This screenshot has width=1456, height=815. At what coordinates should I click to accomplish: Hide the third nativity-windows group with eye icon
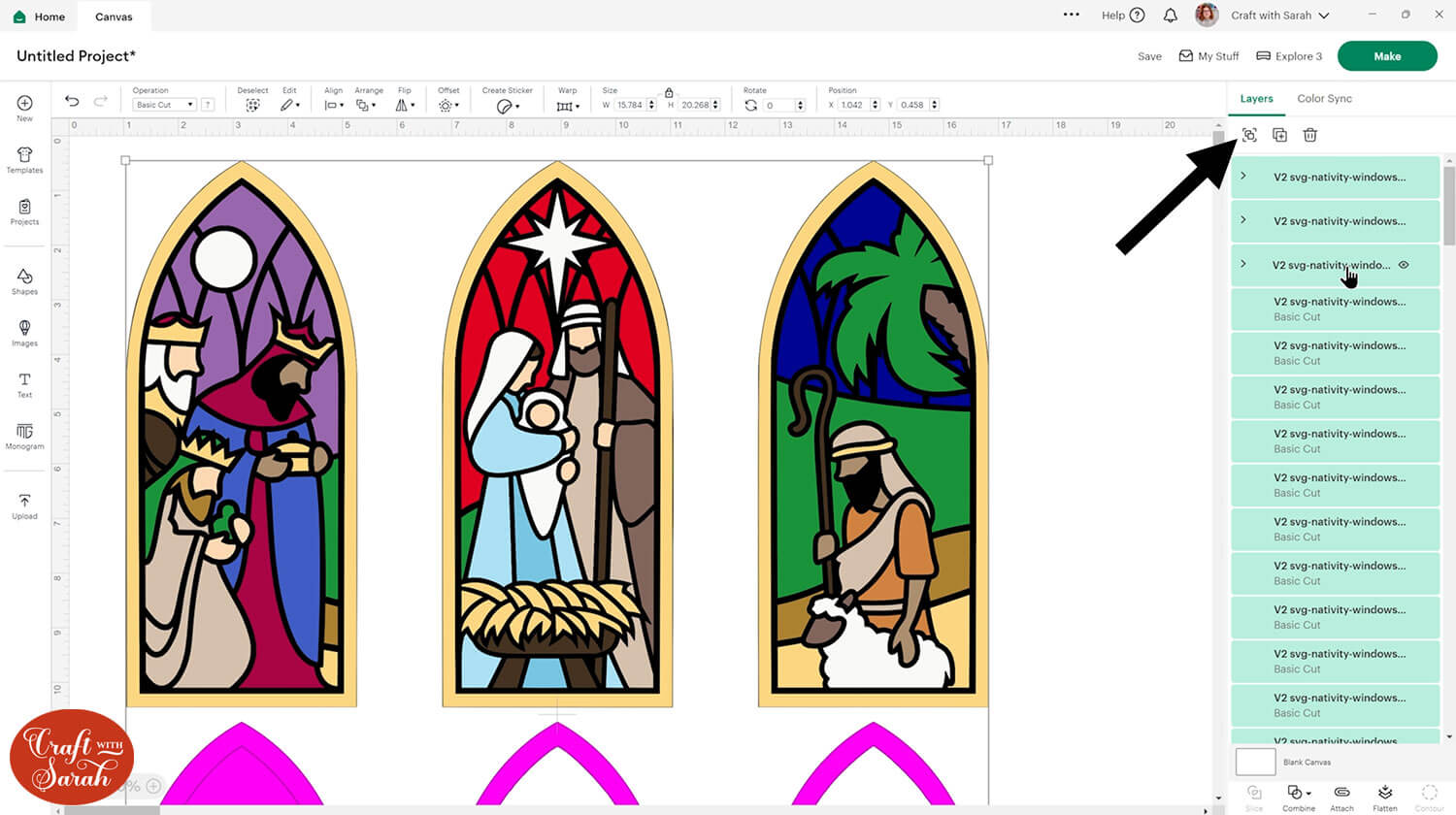(1404, 265)
